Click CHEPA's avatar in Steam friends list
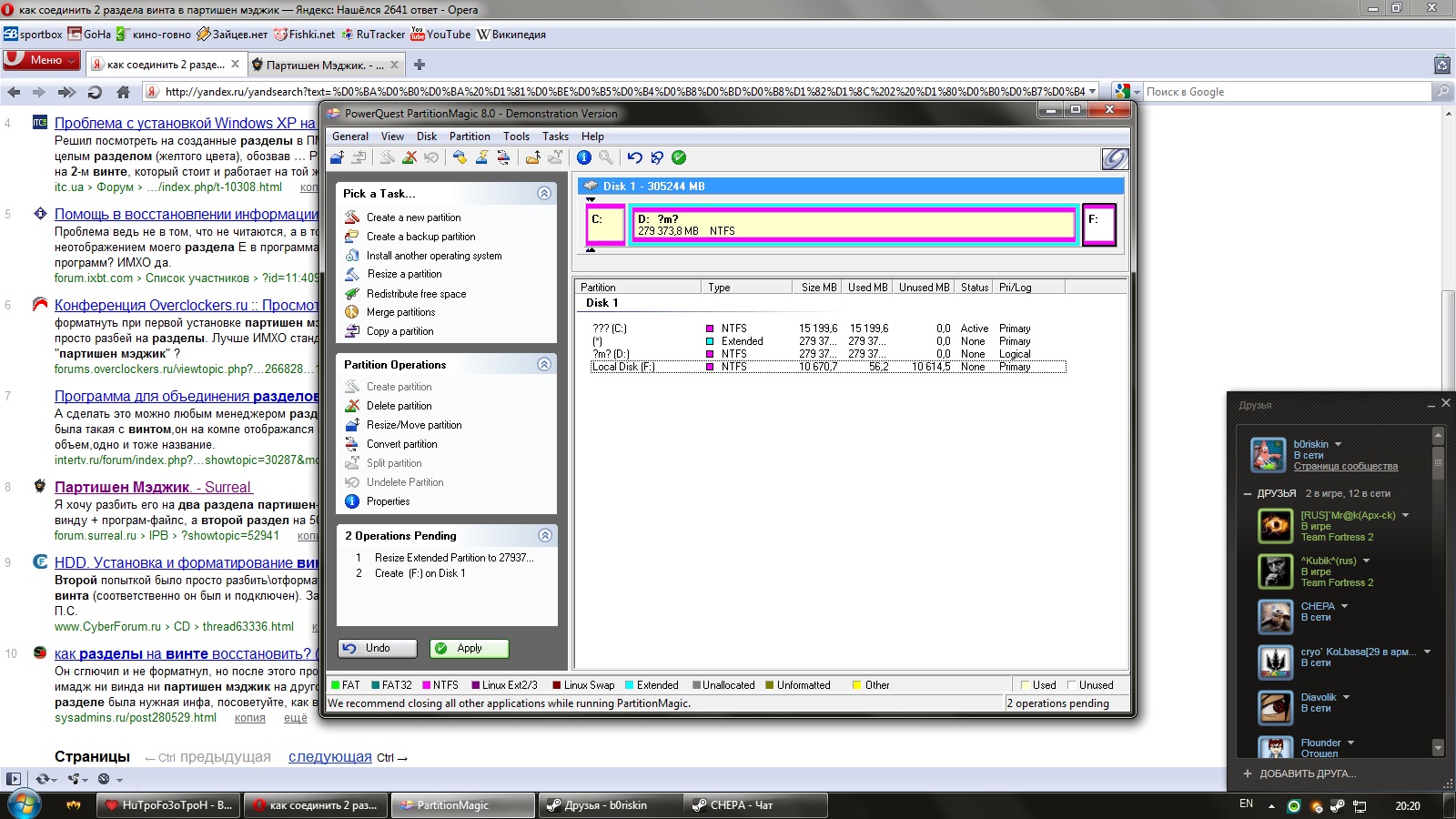Image resolution: width=1456 pixels, height=819 pixels. point(1275,616)
